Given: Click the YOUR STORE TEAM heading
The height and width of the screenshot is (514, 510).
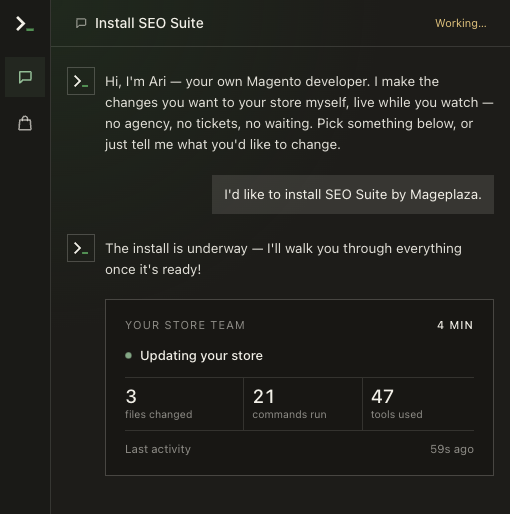Looking at the screenshot, I should tap(185, 325).
